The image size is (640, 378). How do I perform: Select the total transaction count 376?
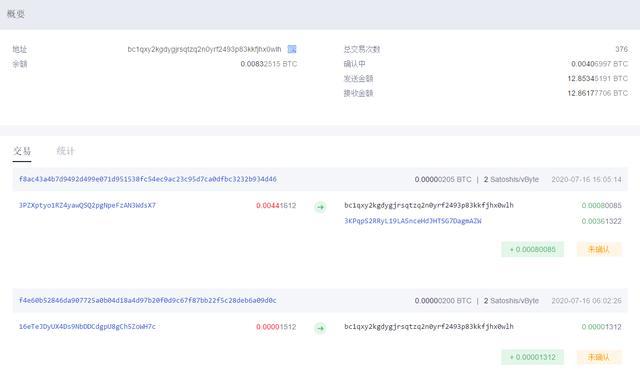(x=622, y=49)
